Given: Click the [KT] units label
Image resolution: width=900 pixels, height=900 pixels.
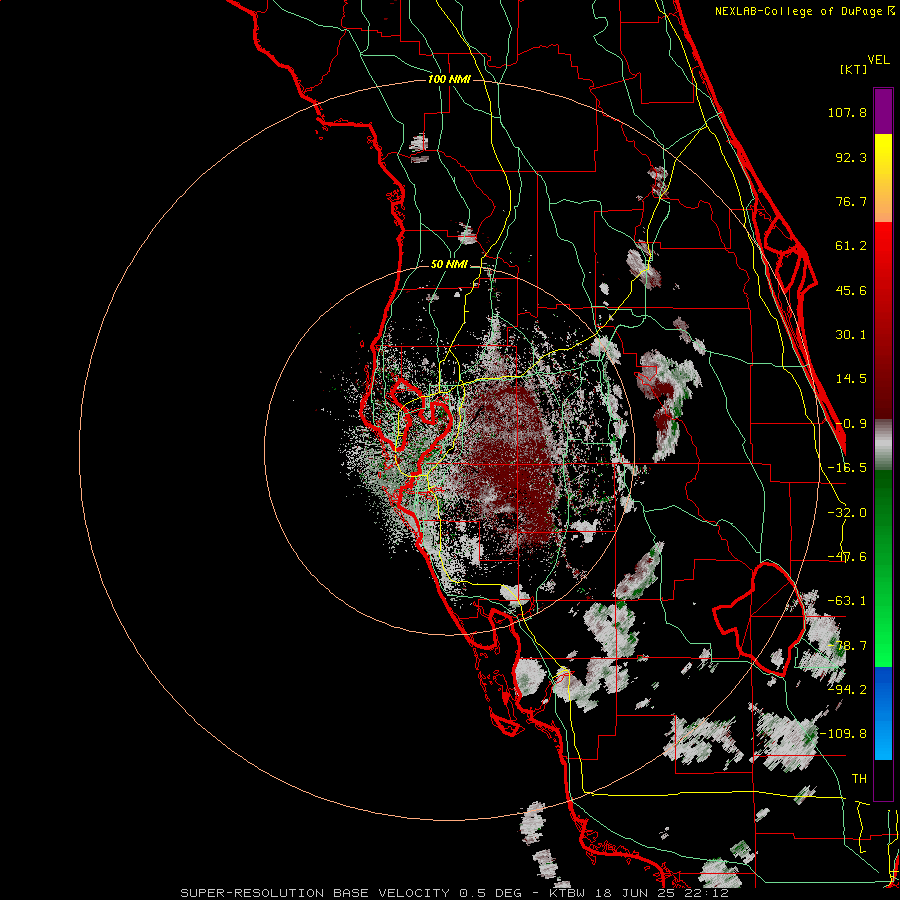Looking at the screenshot, I should point(854,69).
